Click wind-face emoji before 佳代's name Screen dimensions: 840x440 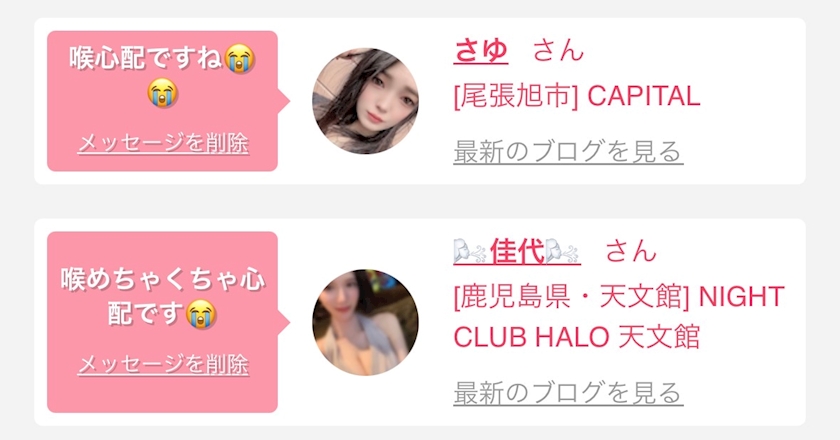[470, 251]
